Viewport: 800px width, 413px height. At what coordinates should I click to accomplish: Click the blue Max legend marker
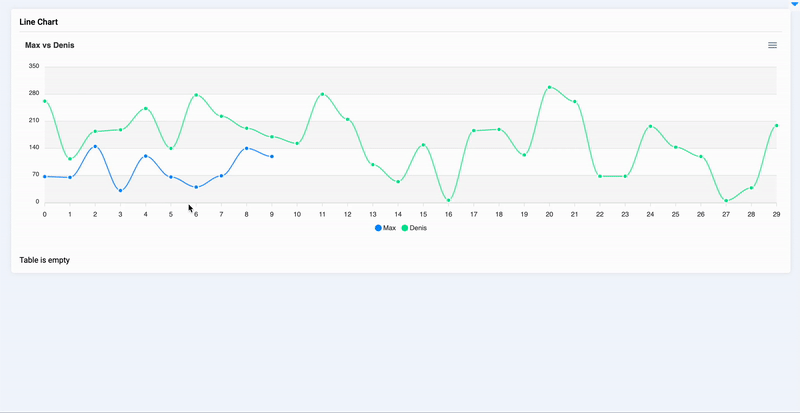coord(378,229)
